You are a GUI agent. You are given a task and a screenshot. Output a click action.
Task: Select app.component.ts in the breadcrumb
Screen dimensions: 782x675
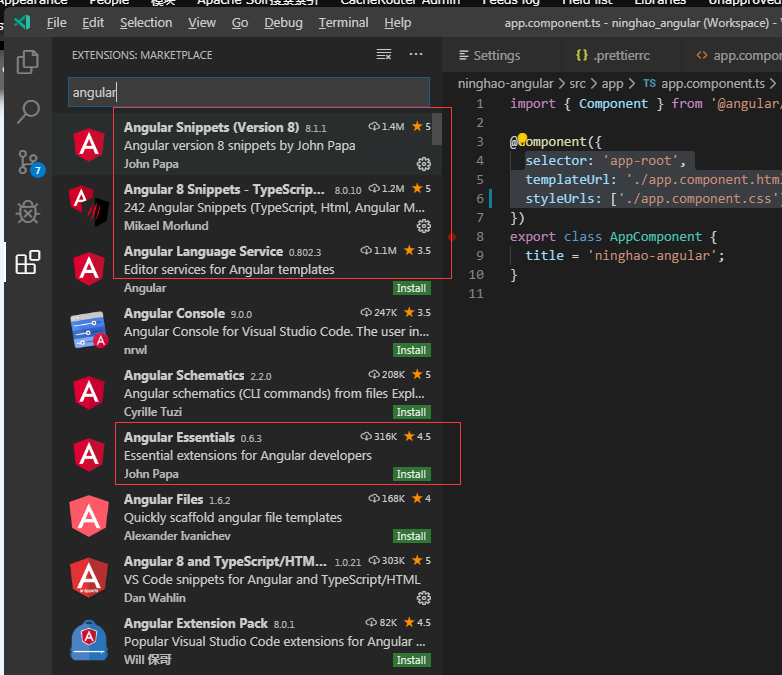coord(713,84)
